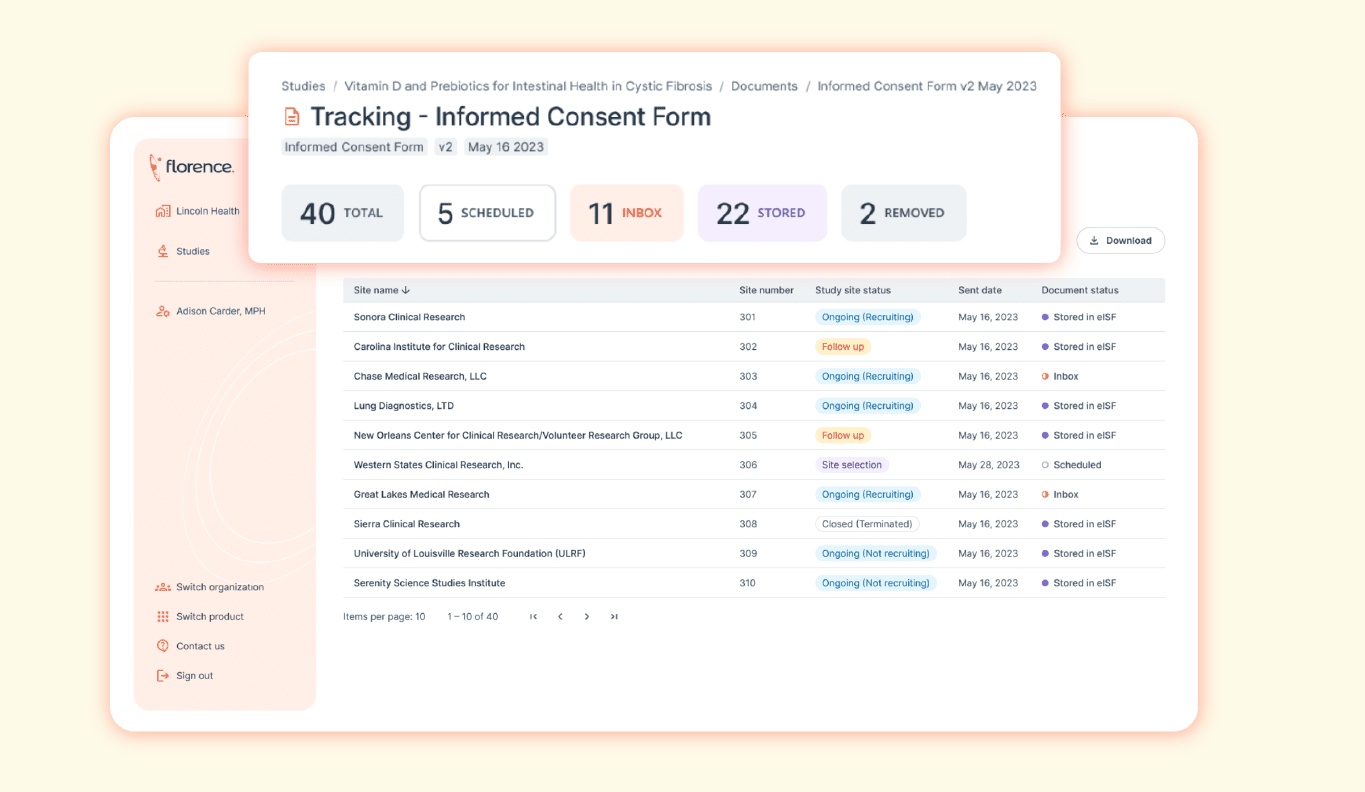Go to the next page of results
1365x792 pixels.
point(587,617)
